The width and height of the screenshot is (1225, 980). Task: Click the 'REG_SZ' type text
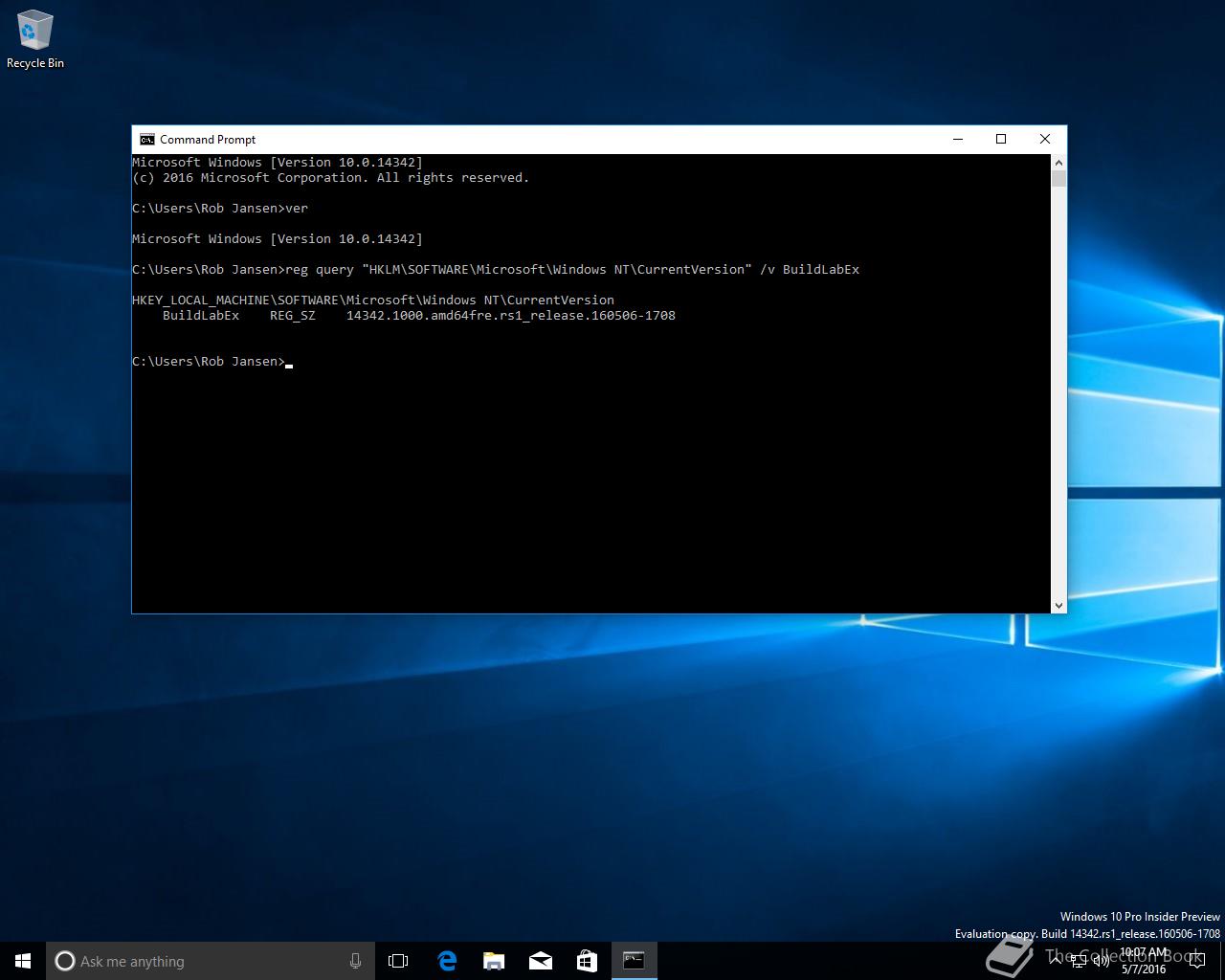point(293,316)
